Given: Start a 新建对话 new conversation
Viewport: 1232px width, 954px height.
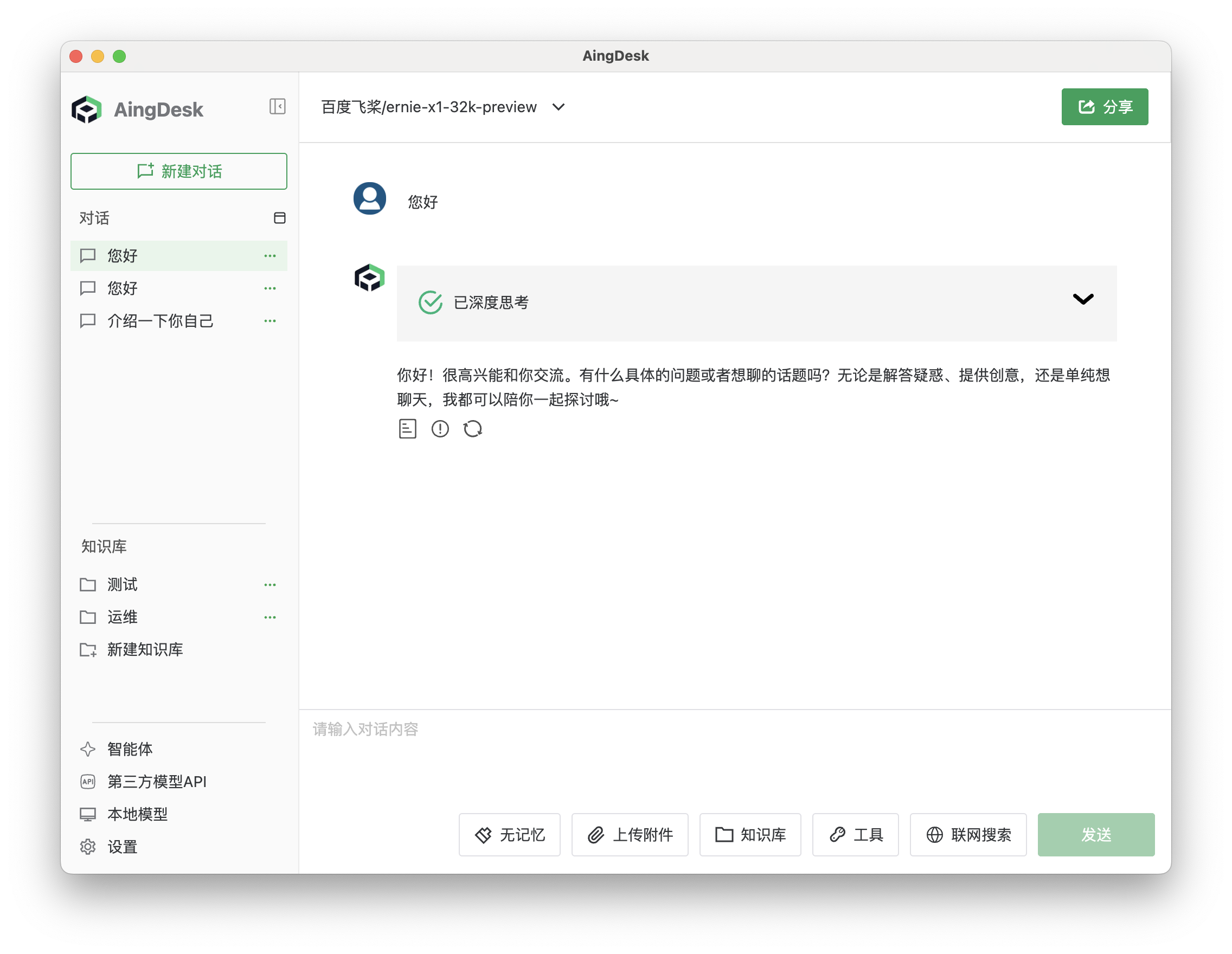Looking at the screenshot, I should [179, 171].
